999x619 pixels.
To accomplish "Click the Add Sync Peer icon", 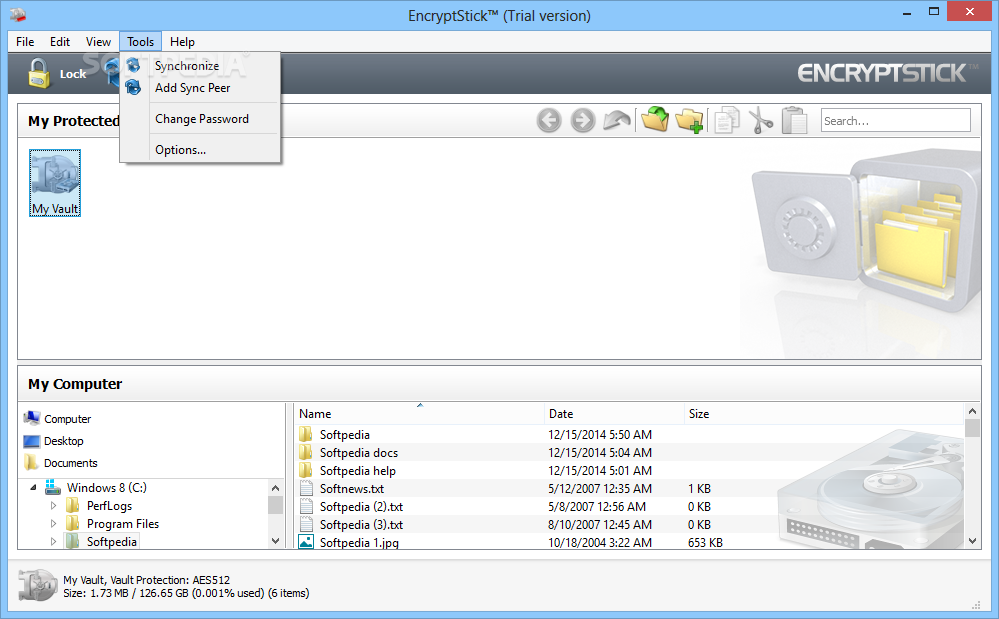I will (133, 87).
